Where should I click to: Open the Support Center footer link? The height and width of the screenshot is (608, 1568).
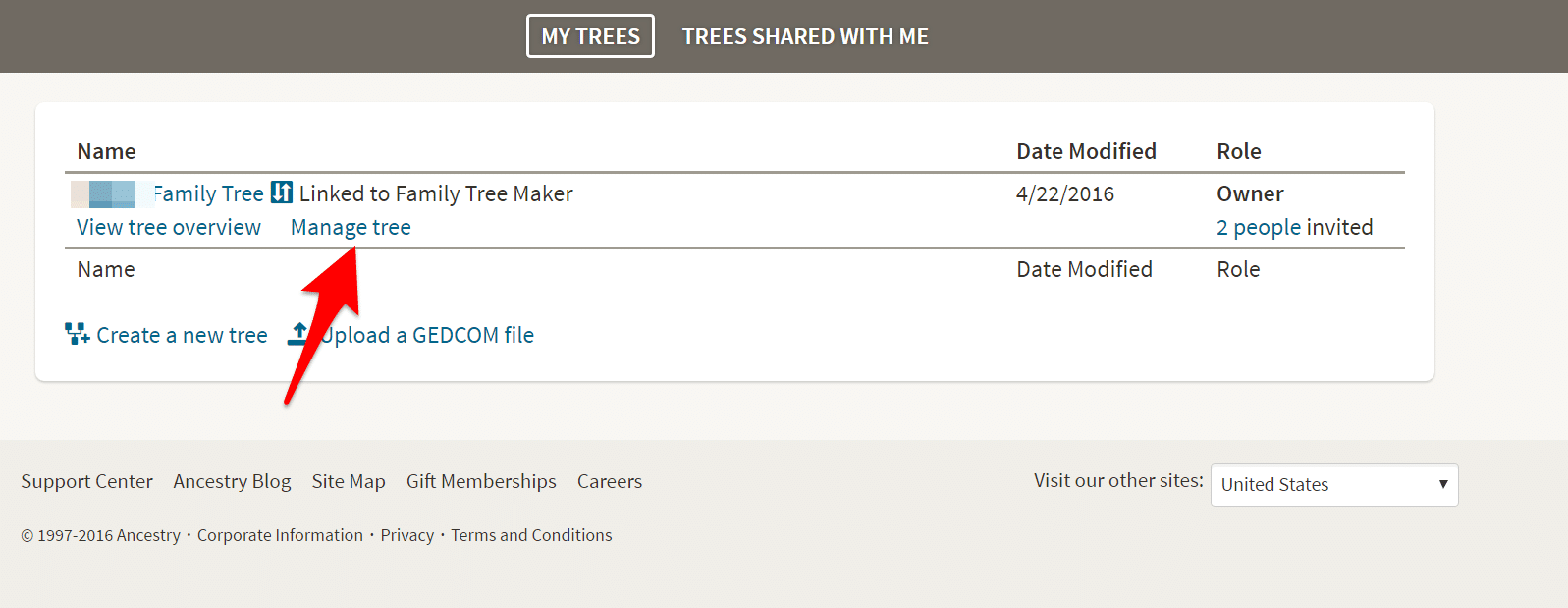(x=86, y=481)
